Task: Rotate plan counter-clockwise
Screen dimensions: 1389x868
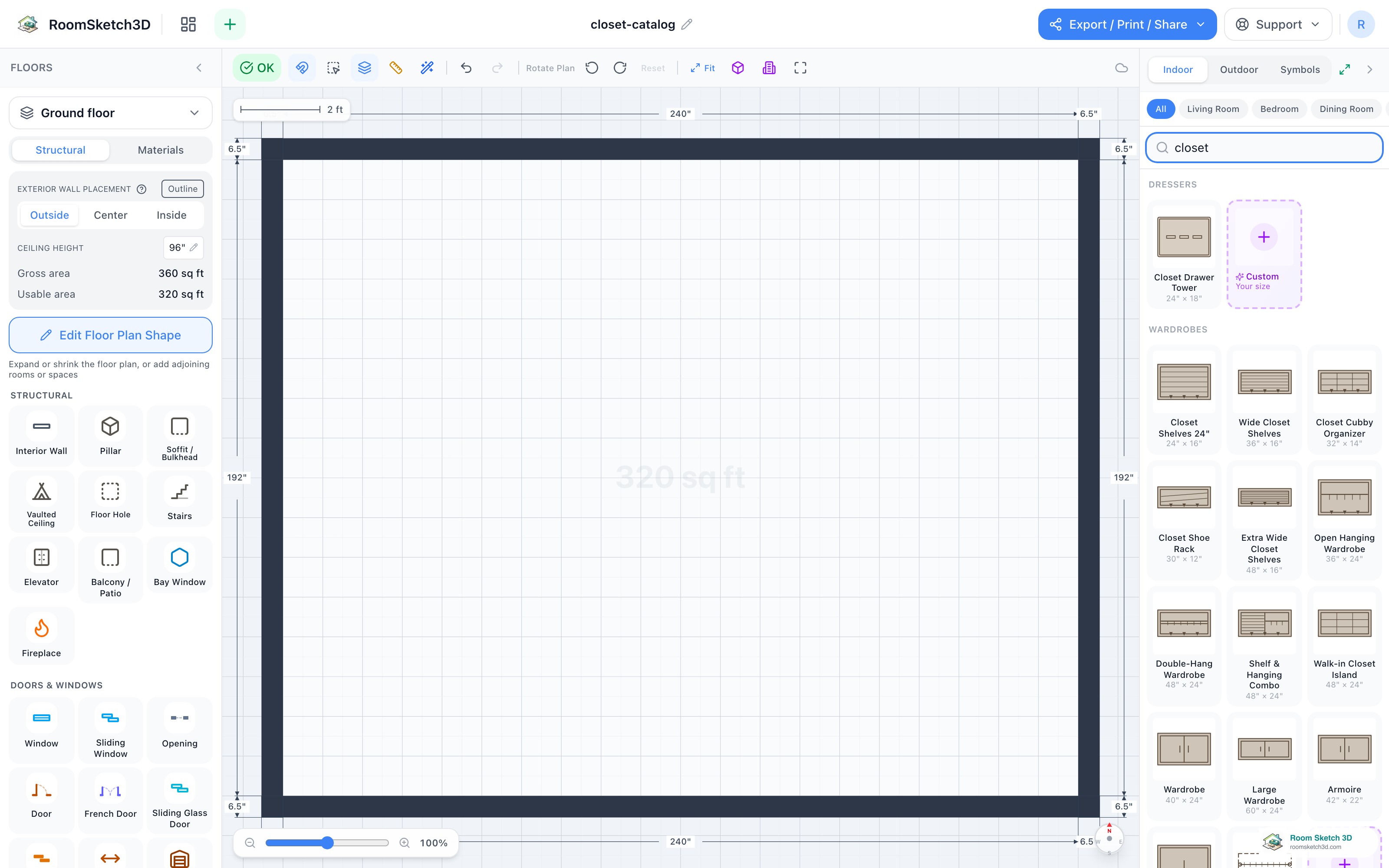Action: [x=592, y=68]
